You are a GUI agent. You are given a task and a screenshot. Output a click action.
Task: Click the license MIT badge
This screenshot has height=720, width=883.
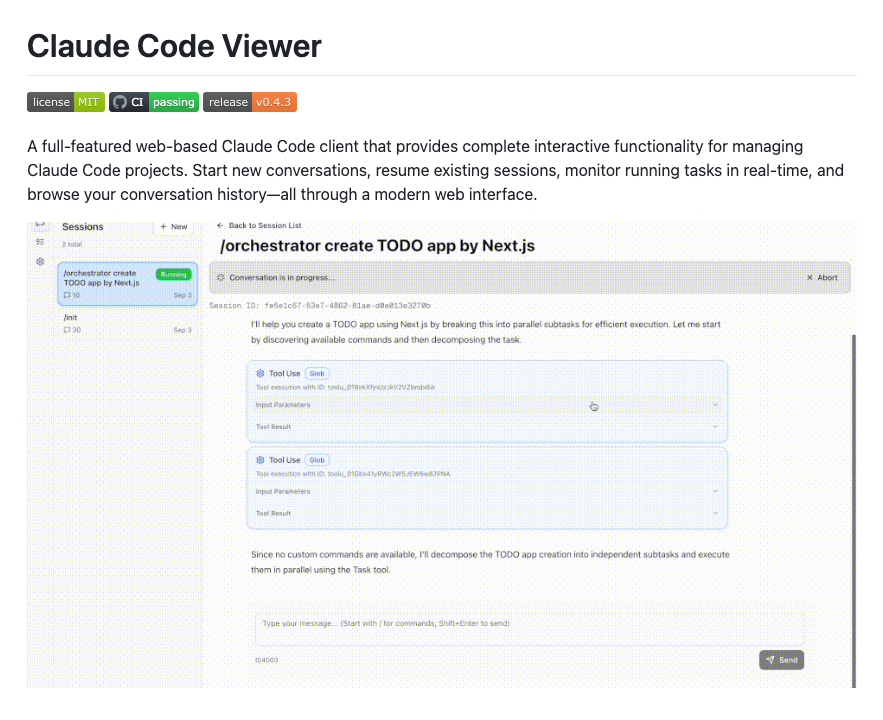[x=66, y=102]
